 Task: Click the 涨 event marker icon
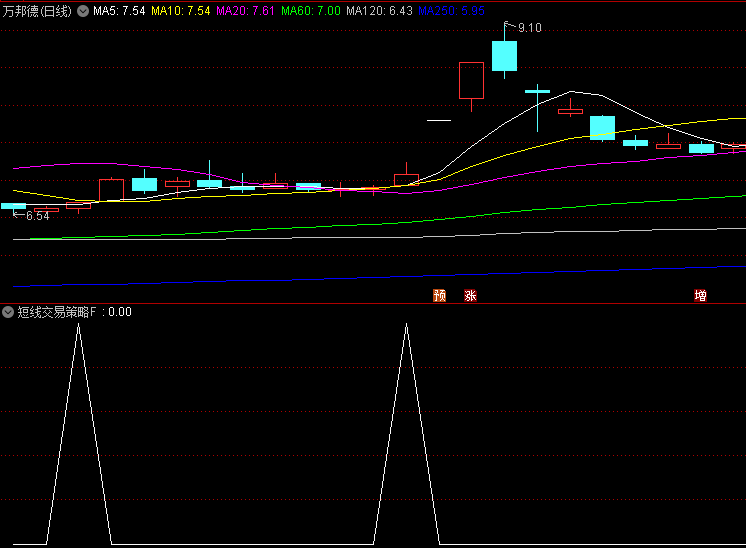470,296
